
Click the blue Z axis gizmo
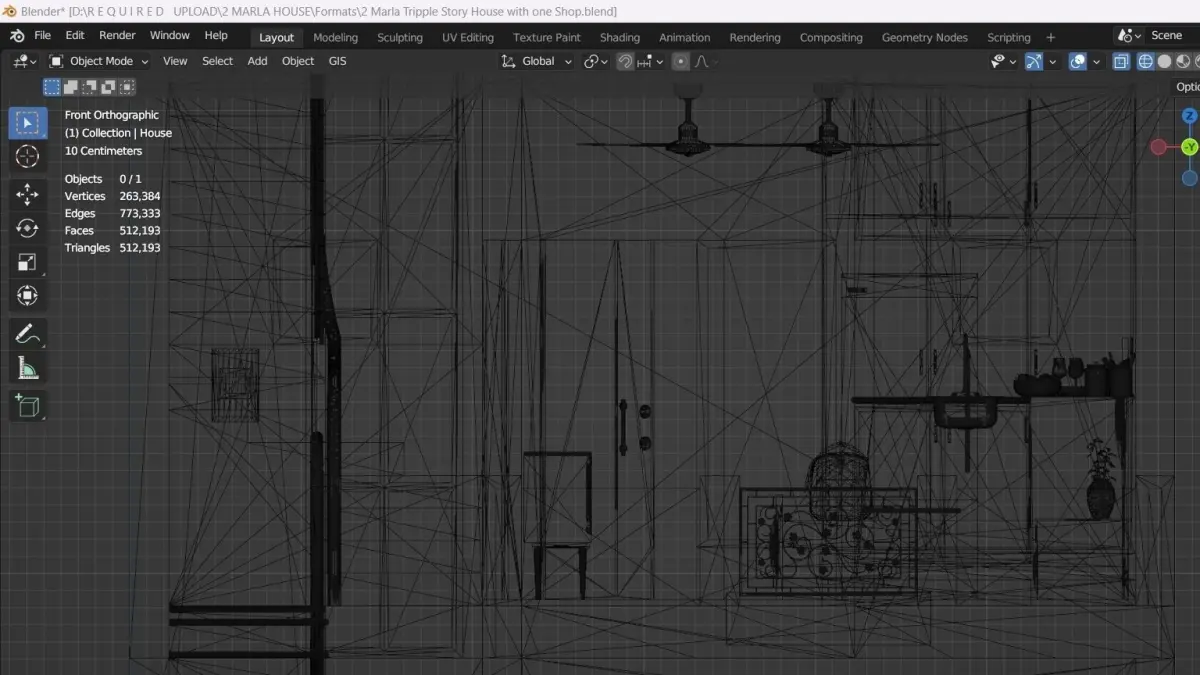tap(1189, 116)
